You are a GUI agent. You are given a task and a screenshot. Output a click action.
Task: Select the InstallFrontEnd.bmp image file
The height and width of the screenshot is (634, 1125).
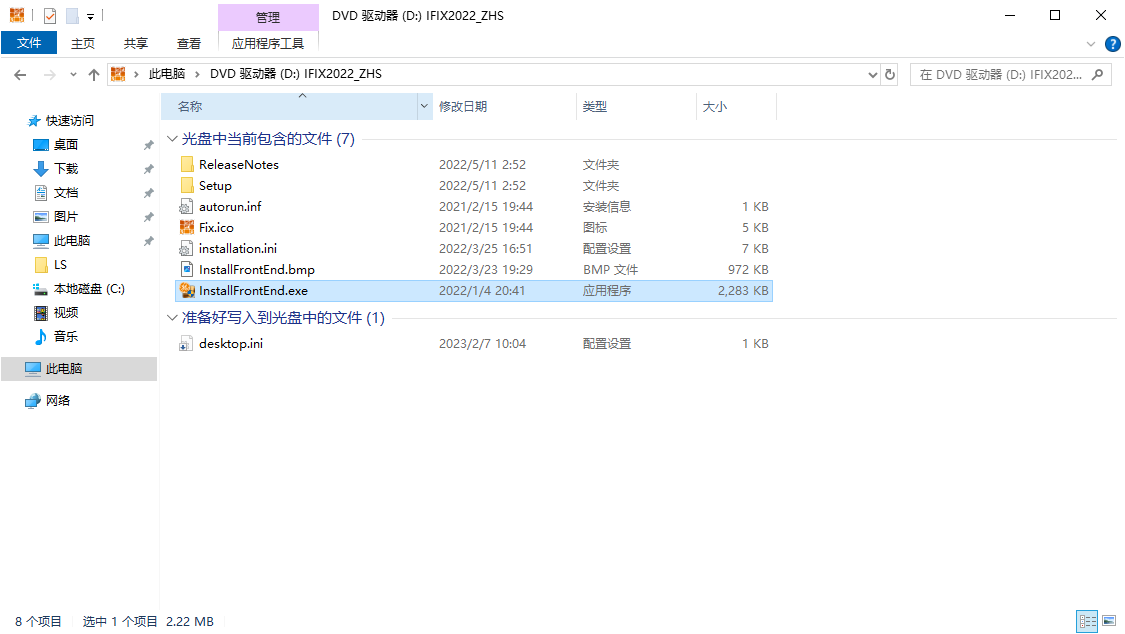click(256, 270)
